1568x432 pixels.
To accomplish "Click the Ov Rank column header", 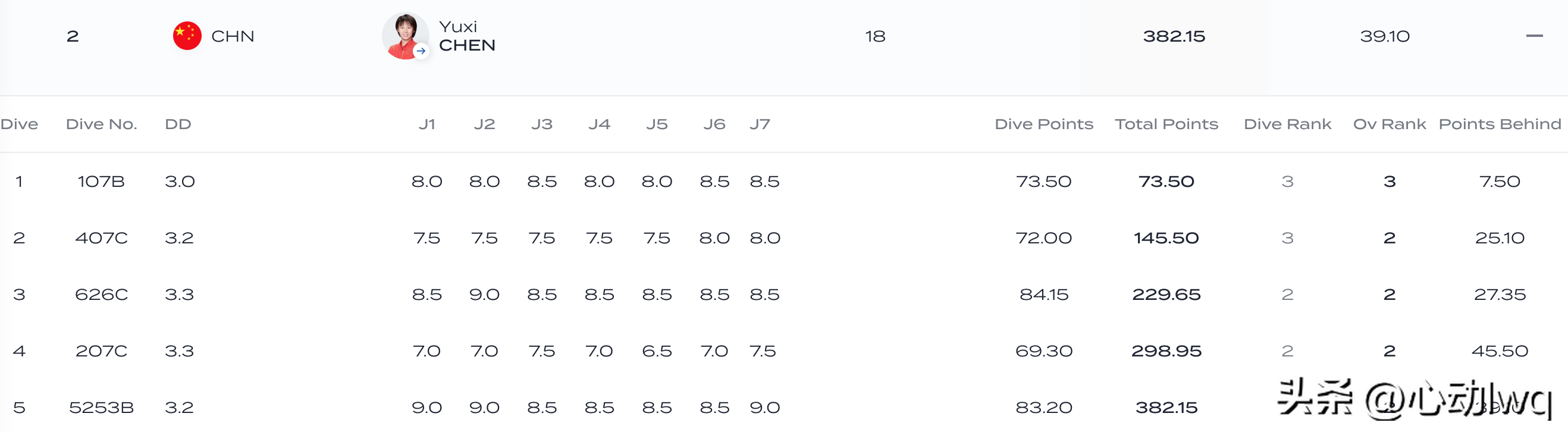I will pos(1389,124).
